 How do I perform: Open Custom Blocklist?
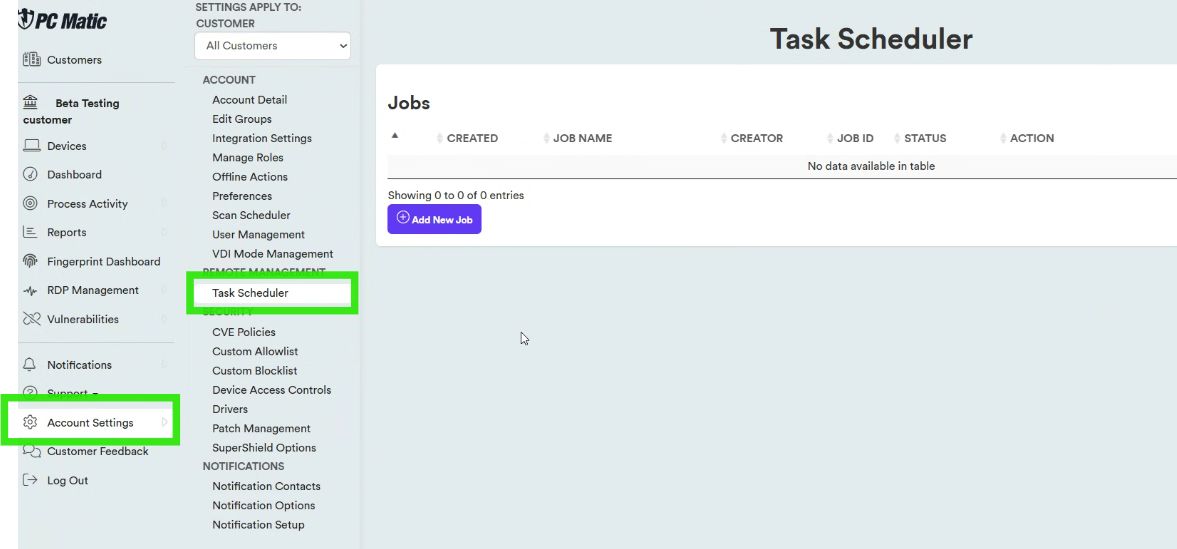tap(254, 371)
